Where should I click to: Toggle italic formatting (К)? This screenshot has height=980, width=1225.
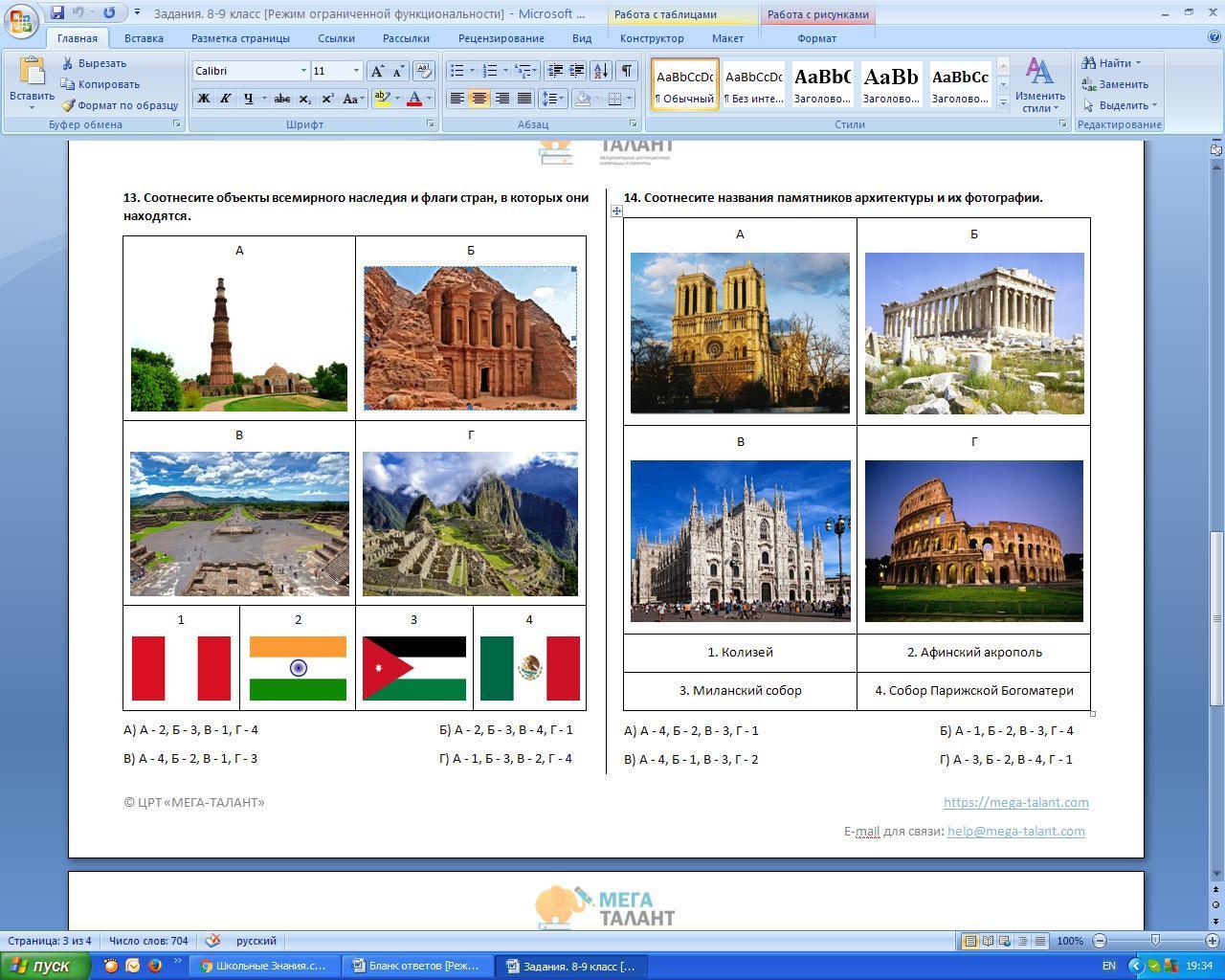point(226,99)
